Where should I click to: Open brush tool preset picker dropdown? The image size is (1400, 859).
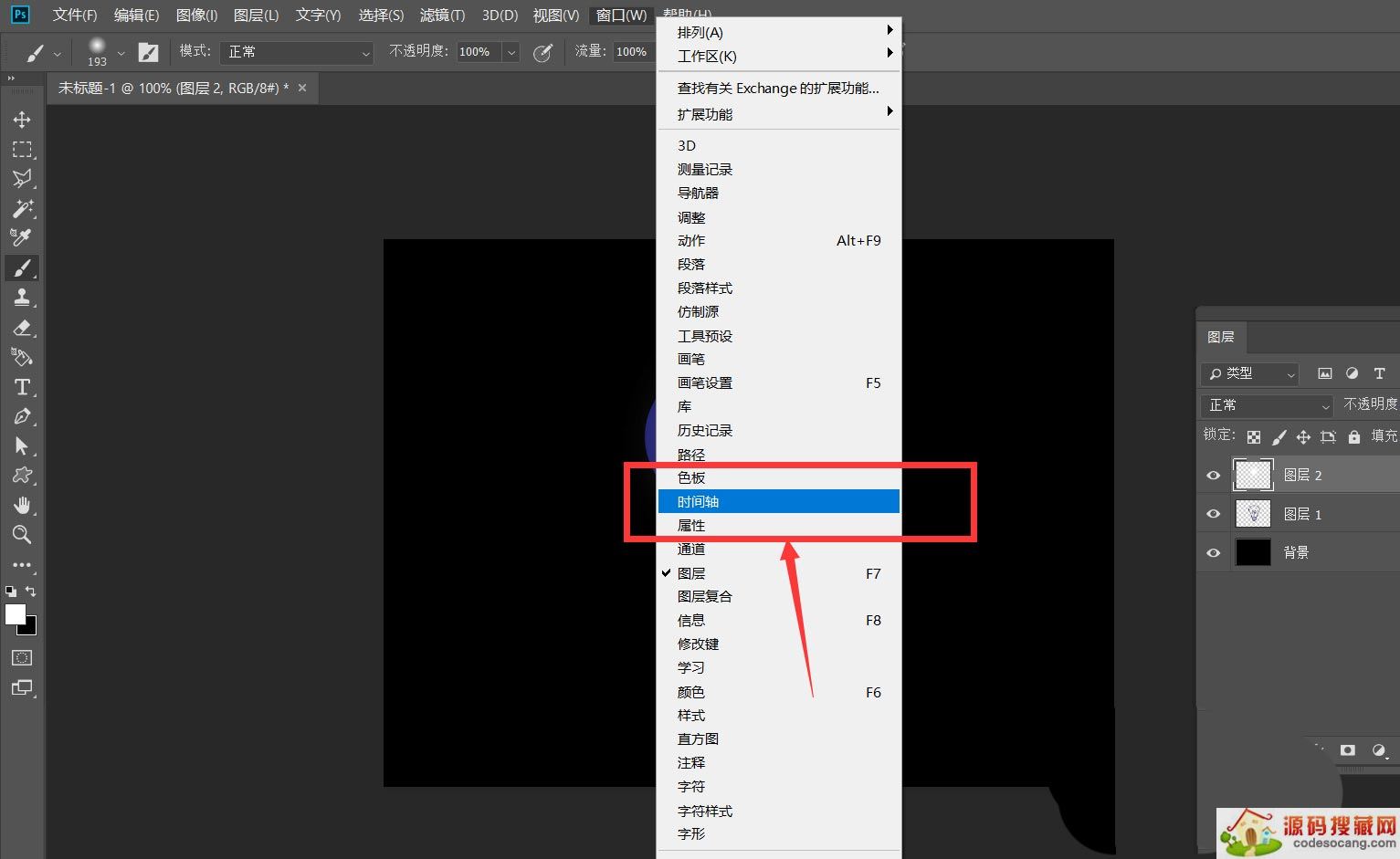(x=58, y=53)
